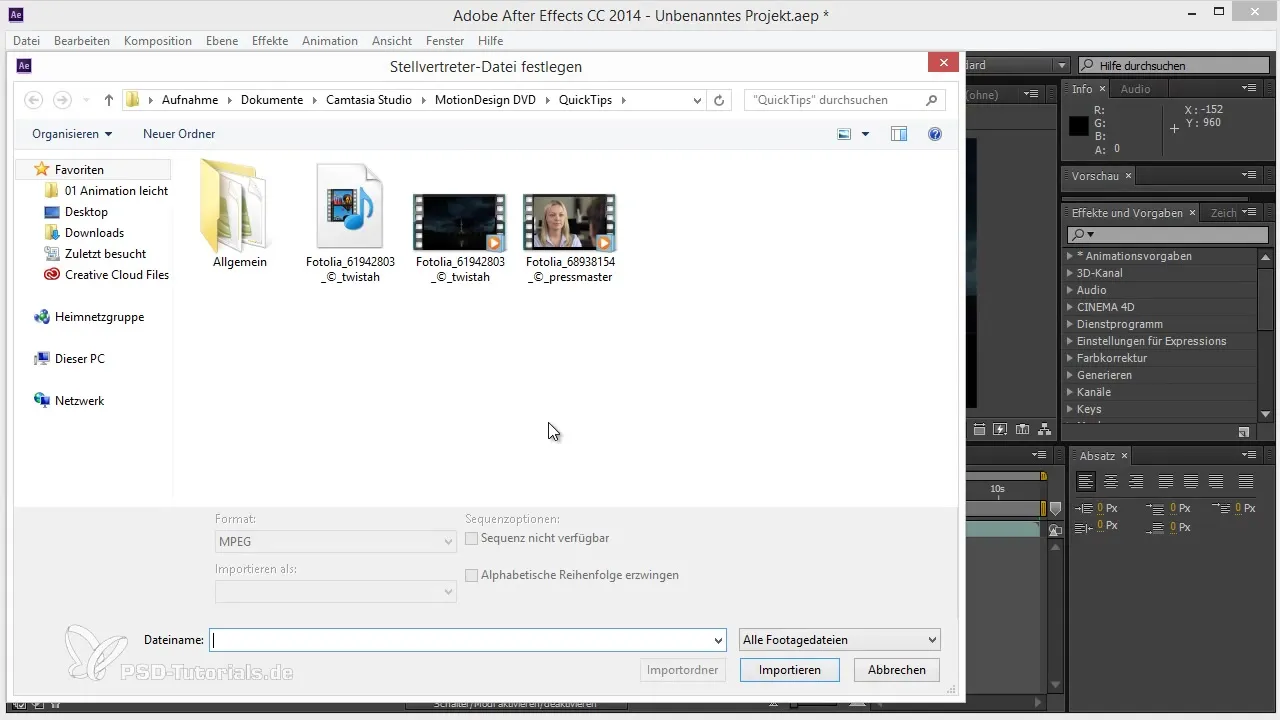Open the Dateiname history dropdown arrow
This screenshot has width=1280, height=720.
[x=718, y=640]
